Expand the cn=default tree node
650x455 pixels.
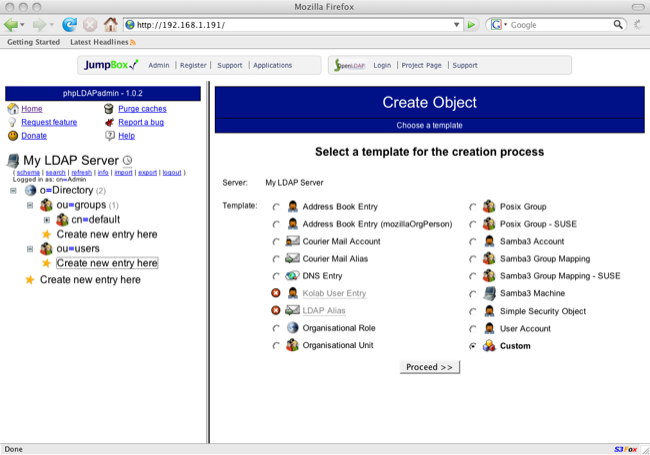pos(46,220)
